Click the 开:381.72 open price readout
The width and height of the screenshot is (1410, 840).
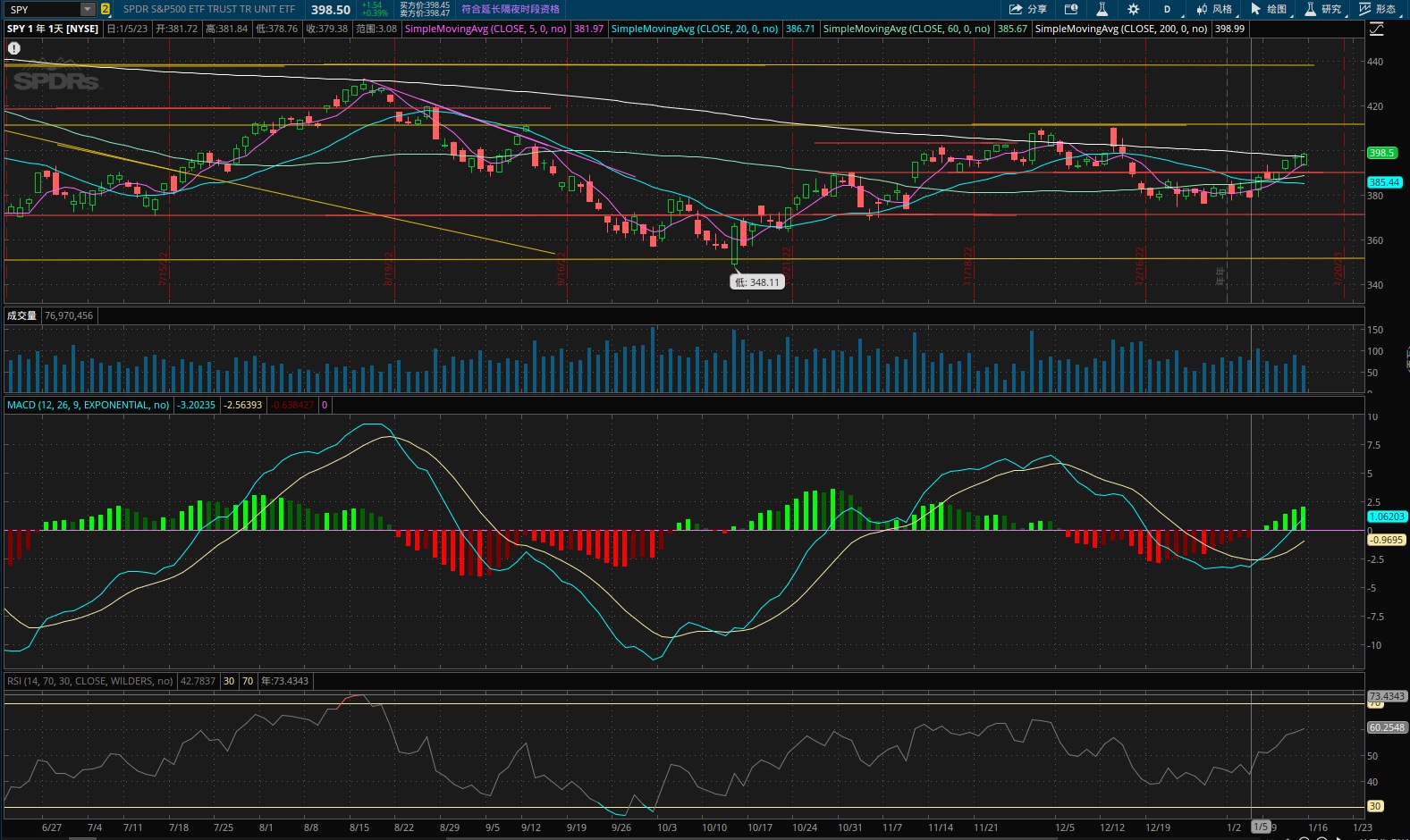point(177,29)
